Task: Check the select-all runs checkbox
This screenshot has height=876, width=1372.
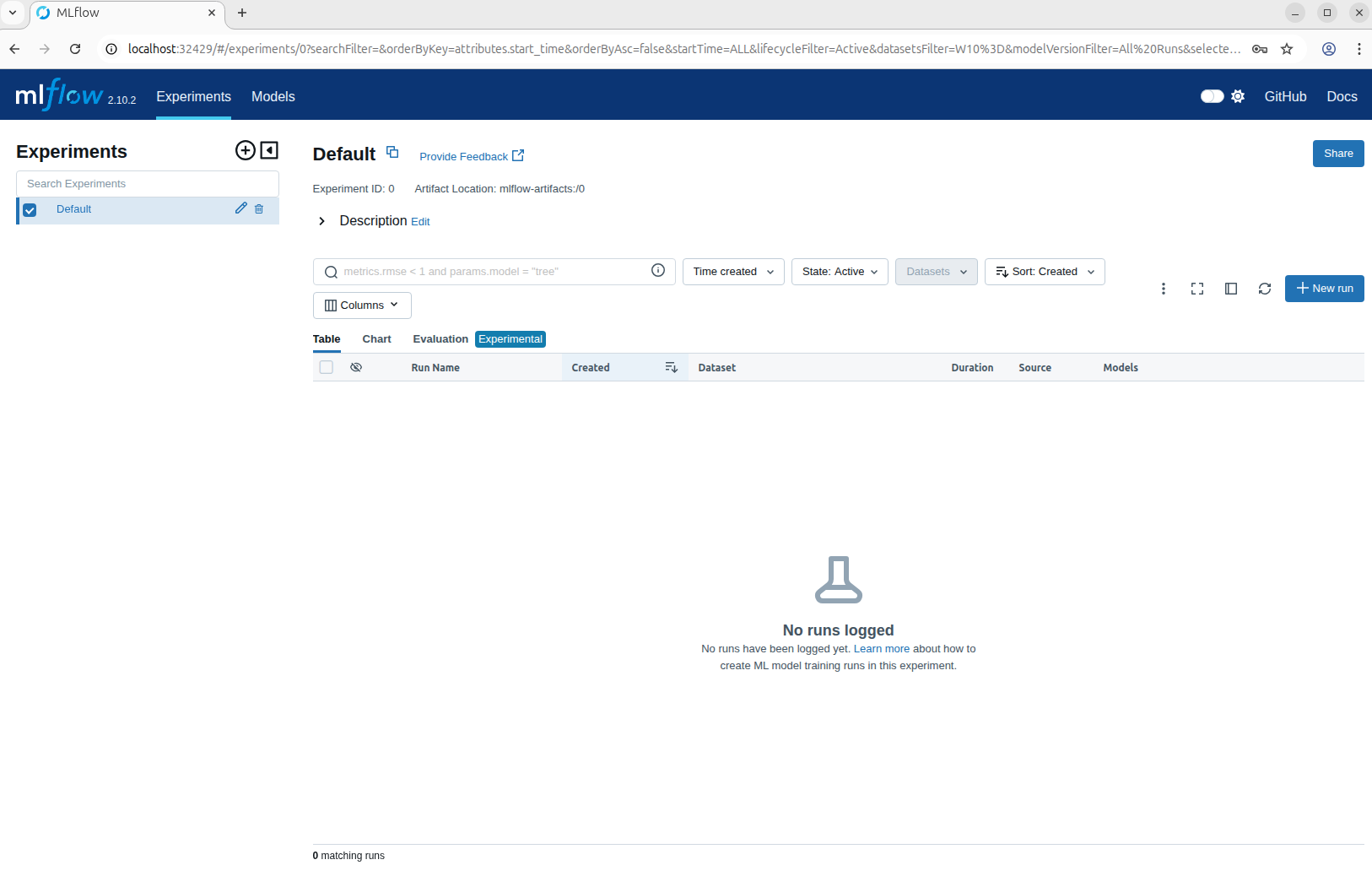Action: pyautogui.click(x=327, y=367)
